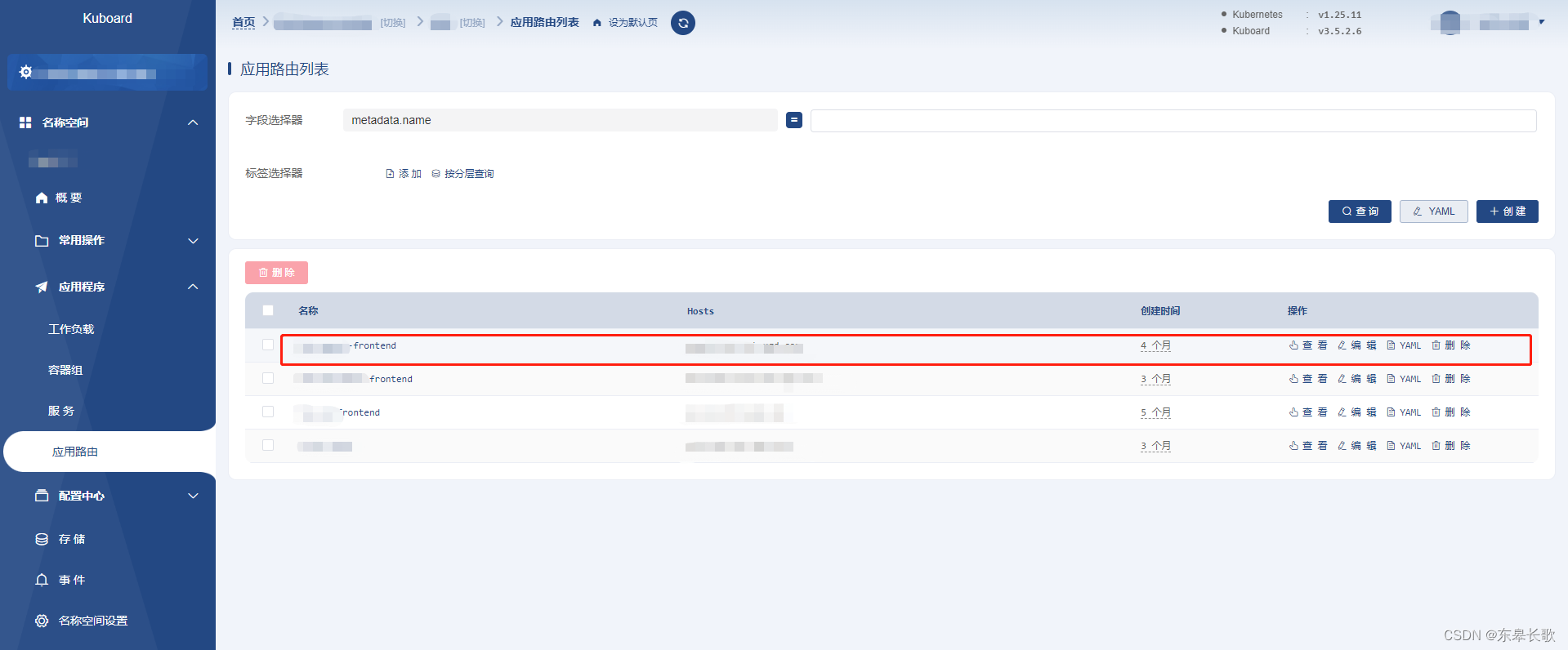
Task: Expand the 常用操作 sidebar section
Action: (x=193, y=241)
